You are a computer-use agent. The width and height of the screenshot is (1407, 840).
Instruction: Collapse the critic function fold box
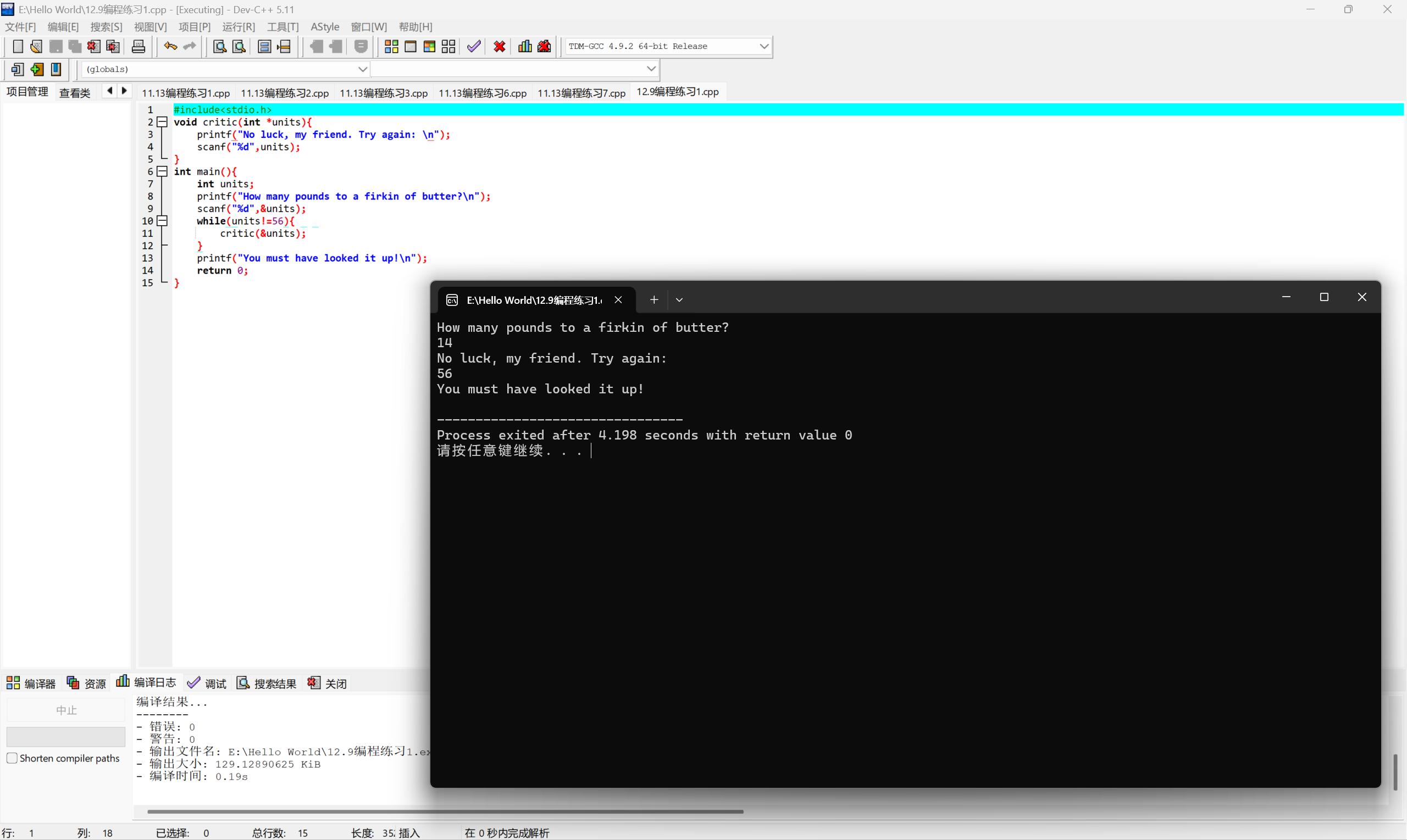(163, 122)
